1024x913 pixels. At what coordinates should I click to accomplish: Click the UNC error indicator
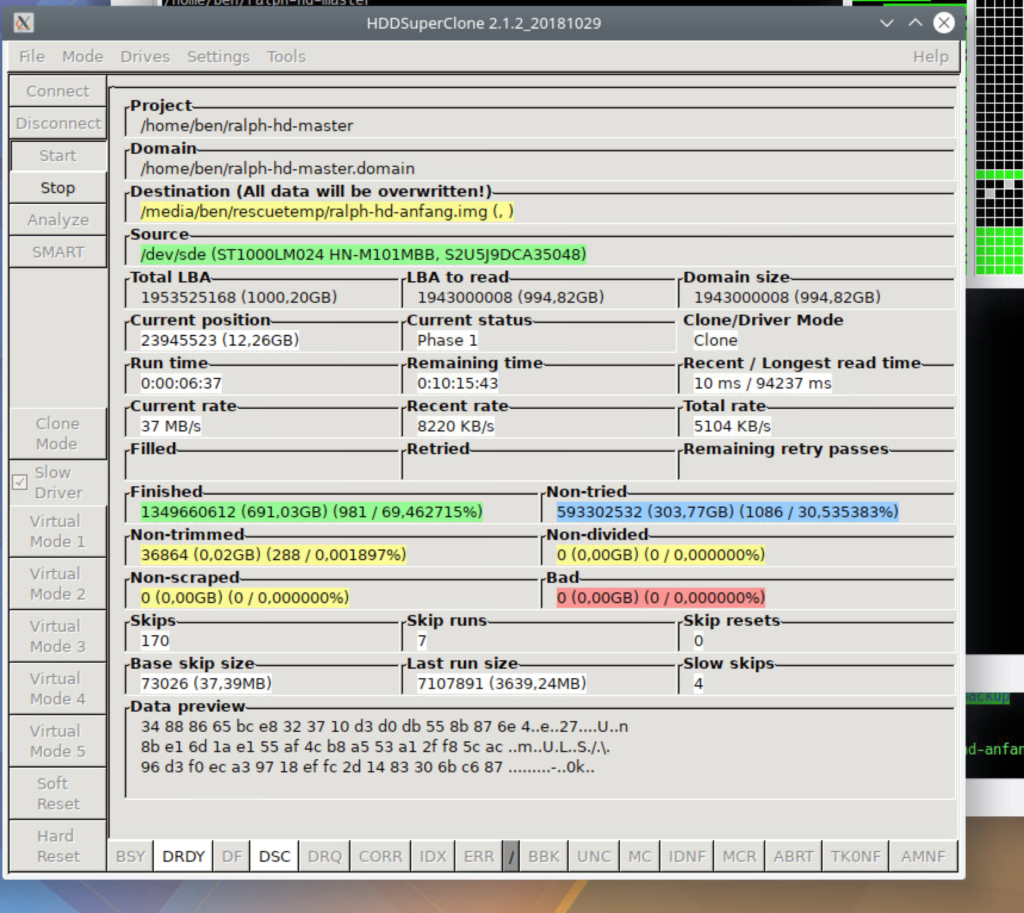click(x=594, y=856)
